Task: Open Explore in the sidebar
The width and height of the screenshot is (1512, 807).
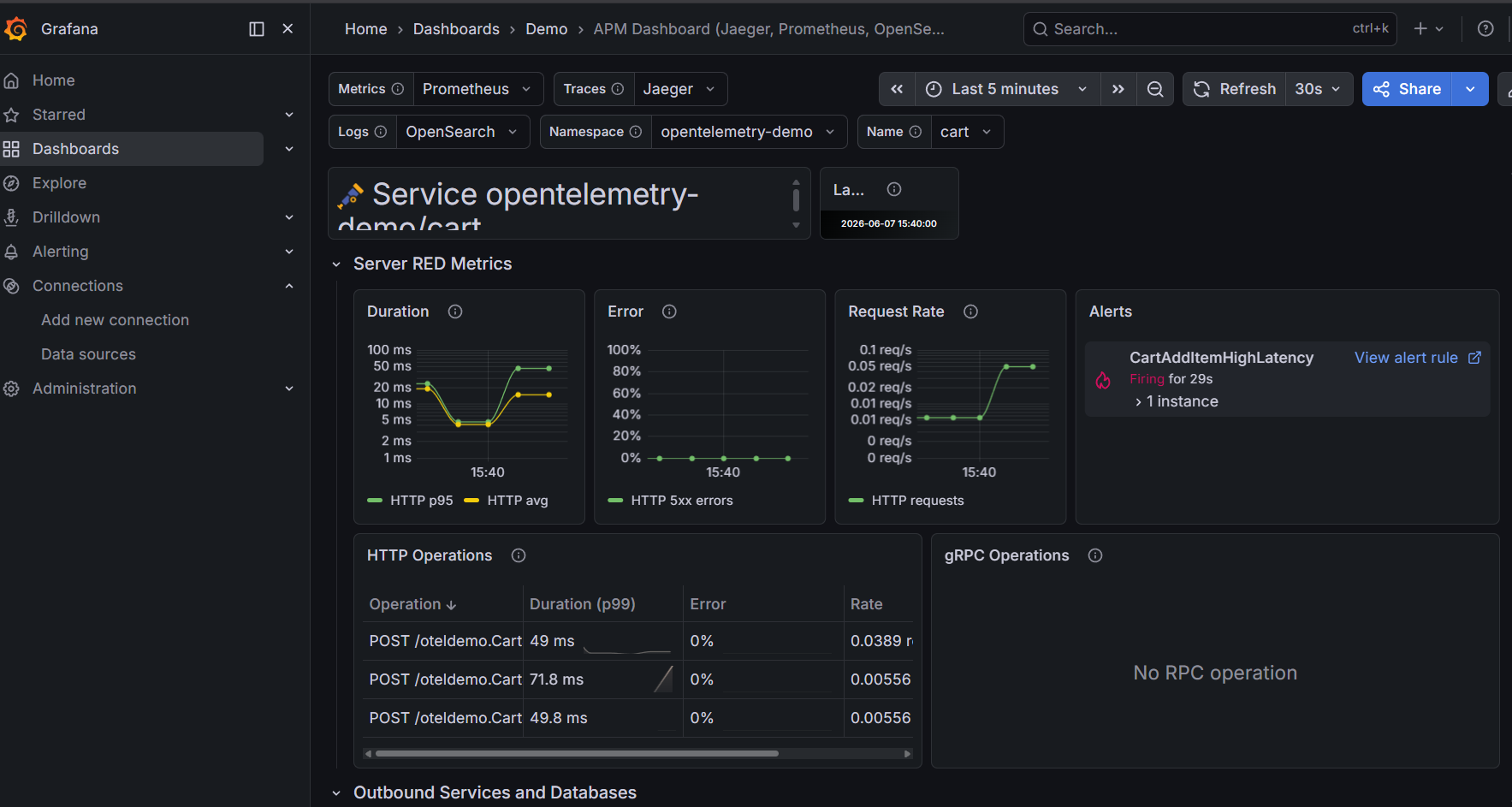Action: point(59,183)
